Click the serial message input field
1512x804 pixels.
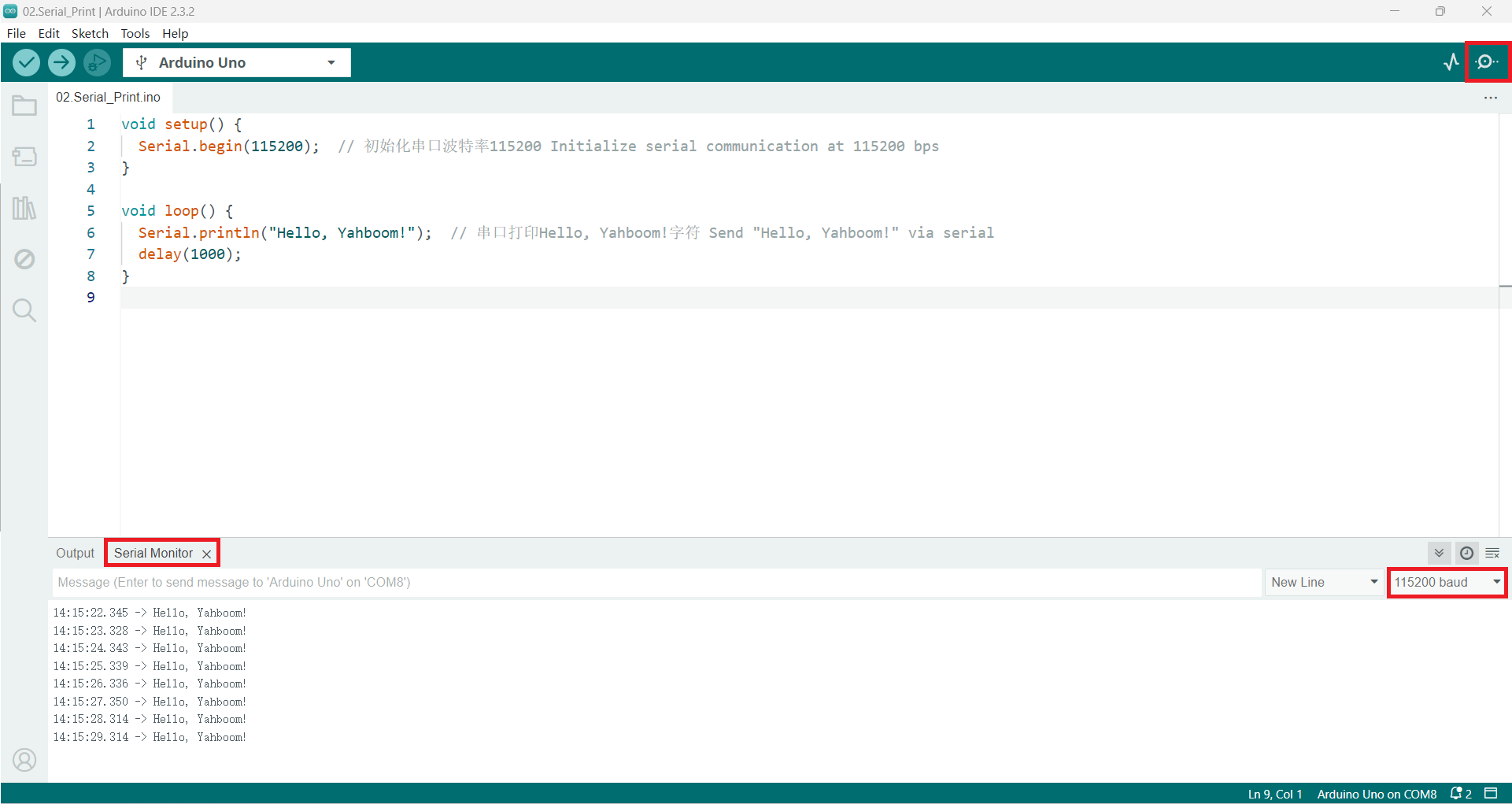coord(657,582)
